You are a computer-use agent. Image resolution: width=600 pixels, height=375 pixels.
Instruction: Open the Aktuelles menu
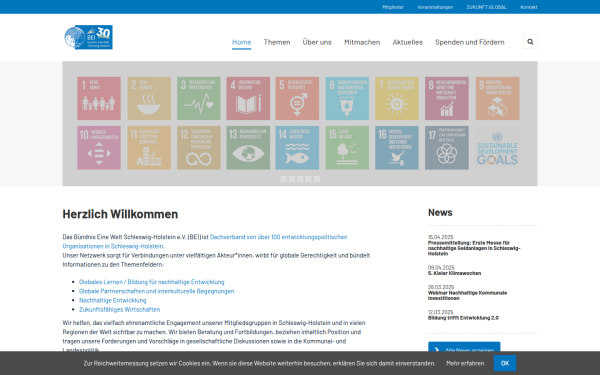(408, 42)
